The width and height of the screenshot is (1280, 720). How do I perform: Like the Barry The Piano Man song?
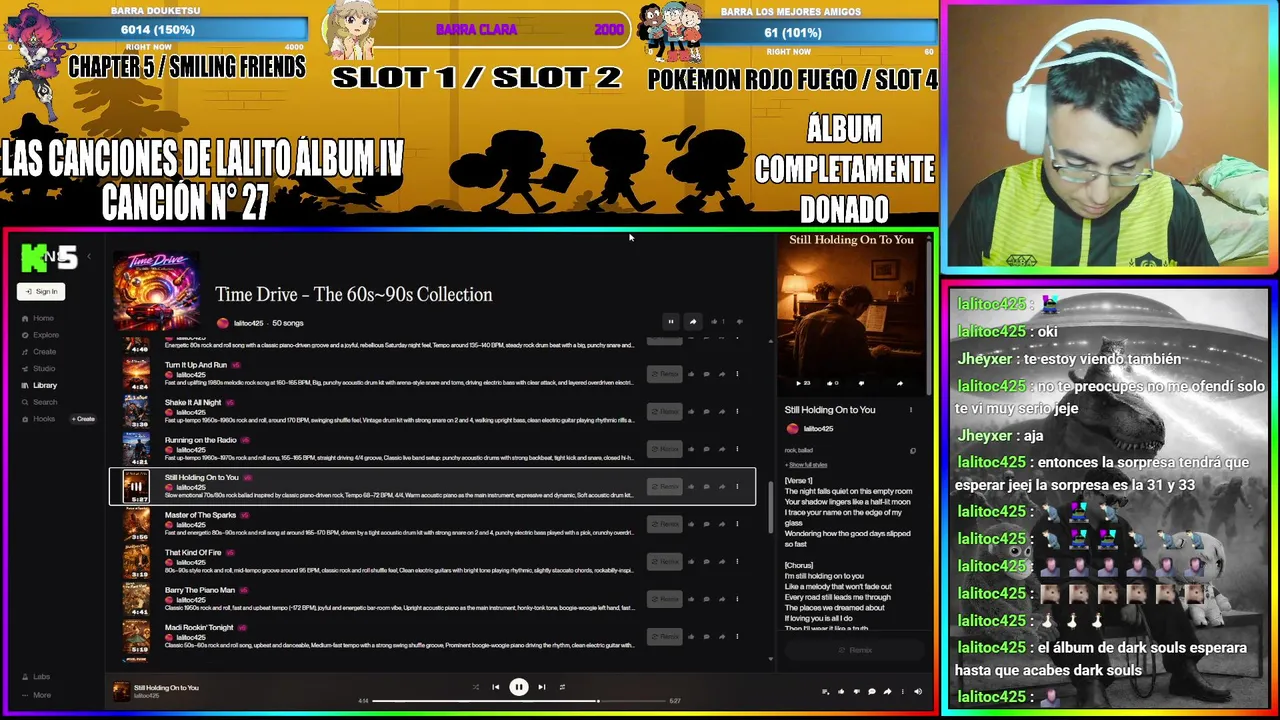click(691, 599)
